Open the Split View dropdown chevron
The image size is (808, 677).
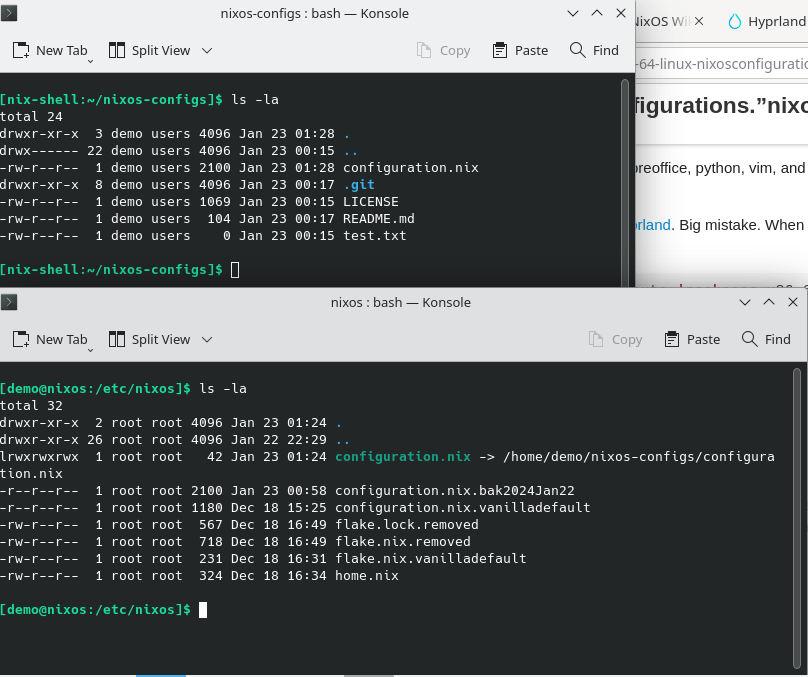click(206, 50)
